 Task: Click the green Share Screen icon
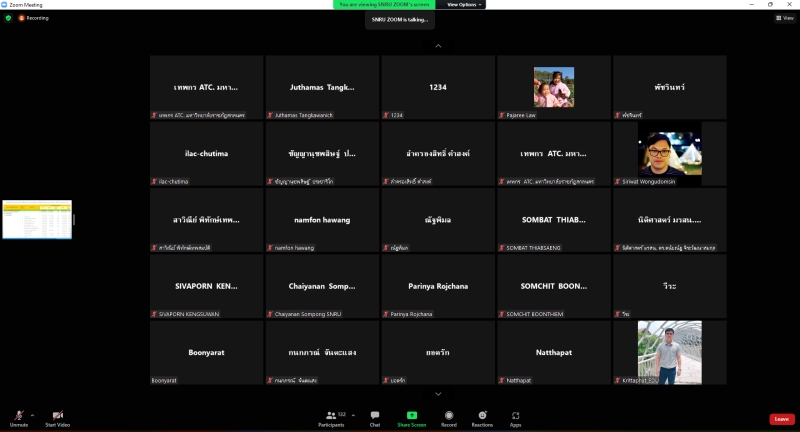click(x=411, y=416)
